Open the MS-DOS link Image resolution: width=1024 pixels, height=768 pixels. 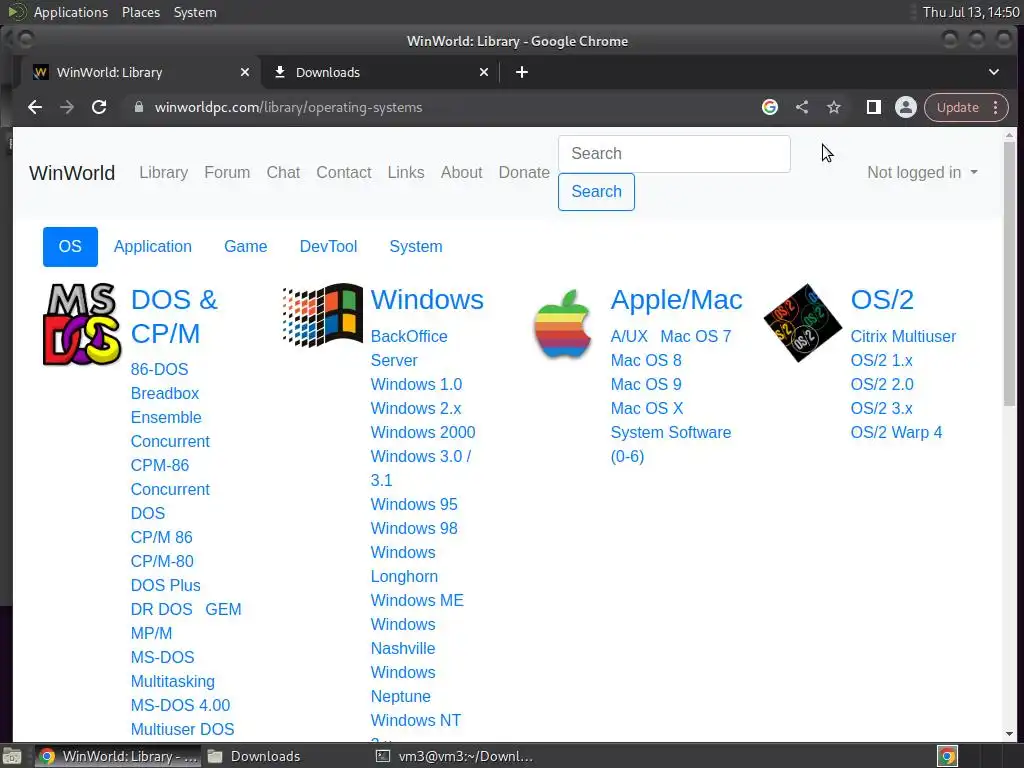pyautogui.click(x=163, y=658)
